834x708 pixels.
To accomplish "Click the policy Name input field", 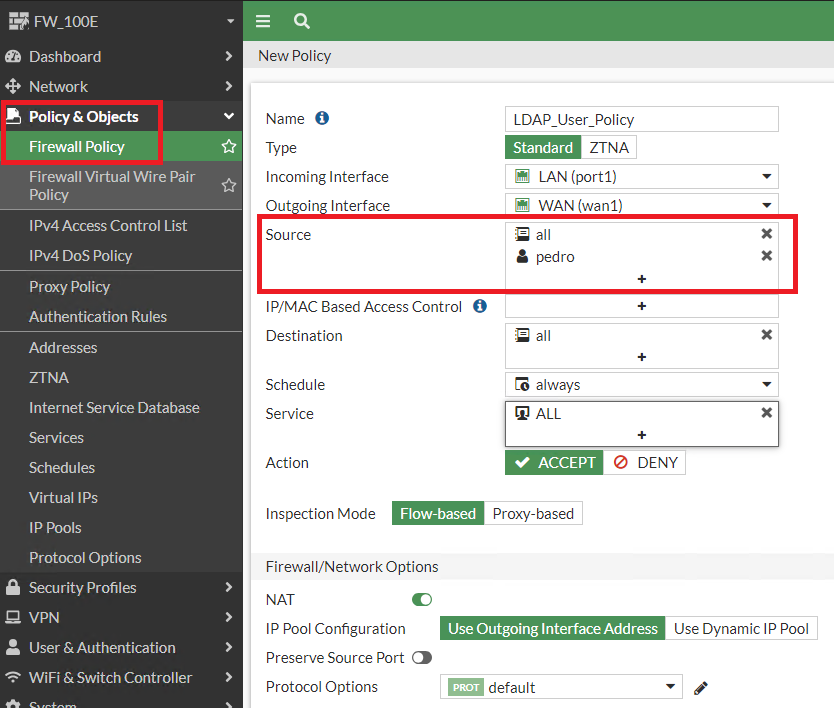I will pos(641,119).
